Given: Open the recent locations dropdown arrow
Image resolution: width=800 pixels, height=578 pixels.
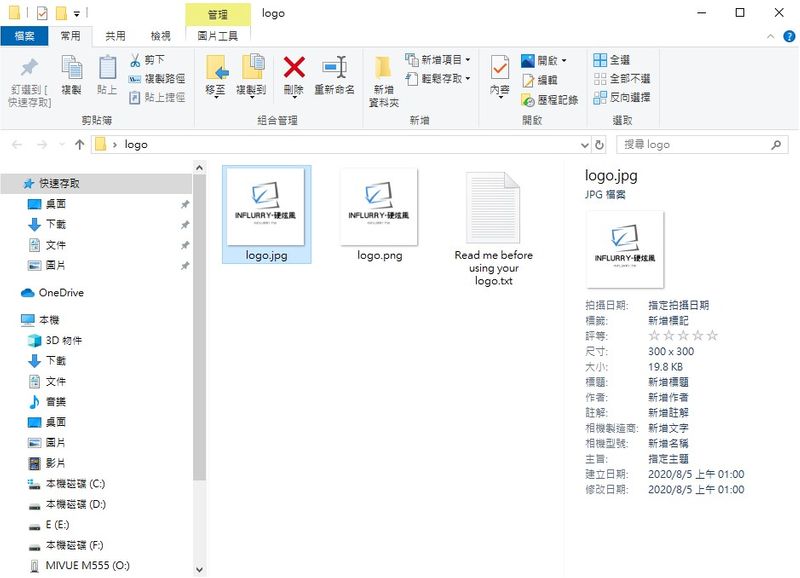Looking at the screenshot, I should click(x=62, y=145).
